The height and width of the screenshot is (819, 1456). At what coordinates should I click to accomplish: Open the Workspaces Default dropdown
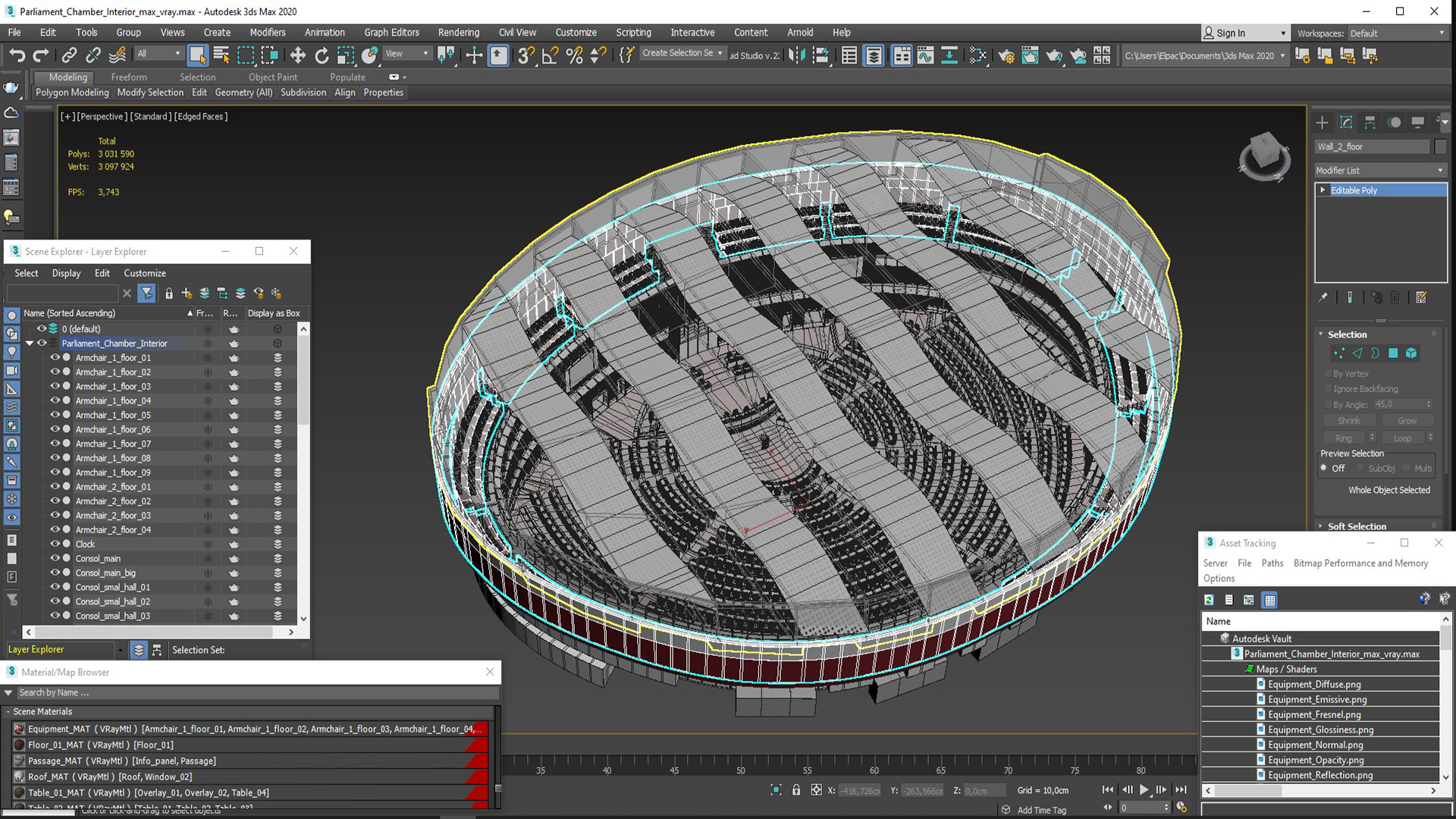pos(1397,33)
